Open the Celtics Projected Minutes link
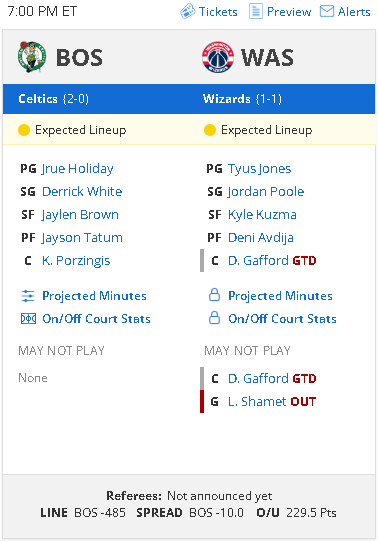Viewport: 378px width, 543px height. click(94, 296)
